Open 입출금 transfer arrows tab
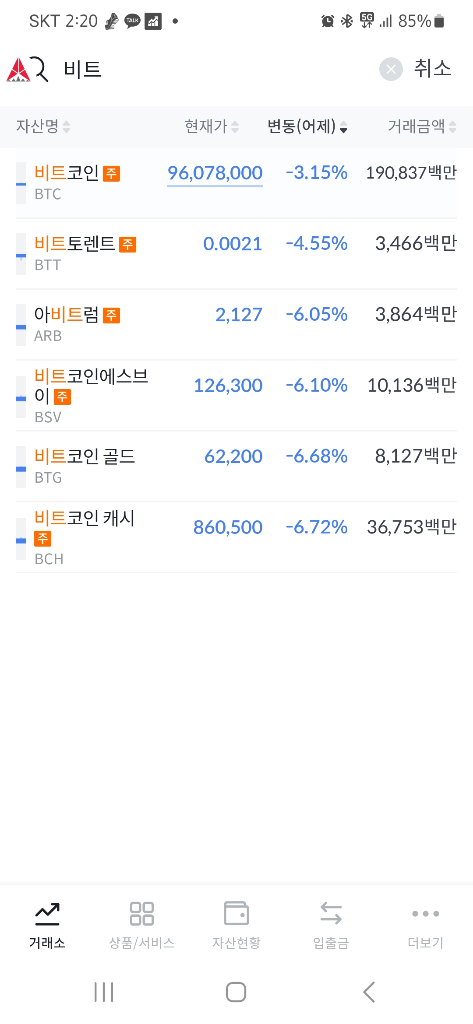Viewport: 473px width, 1024px height. [x=331, y=913]
